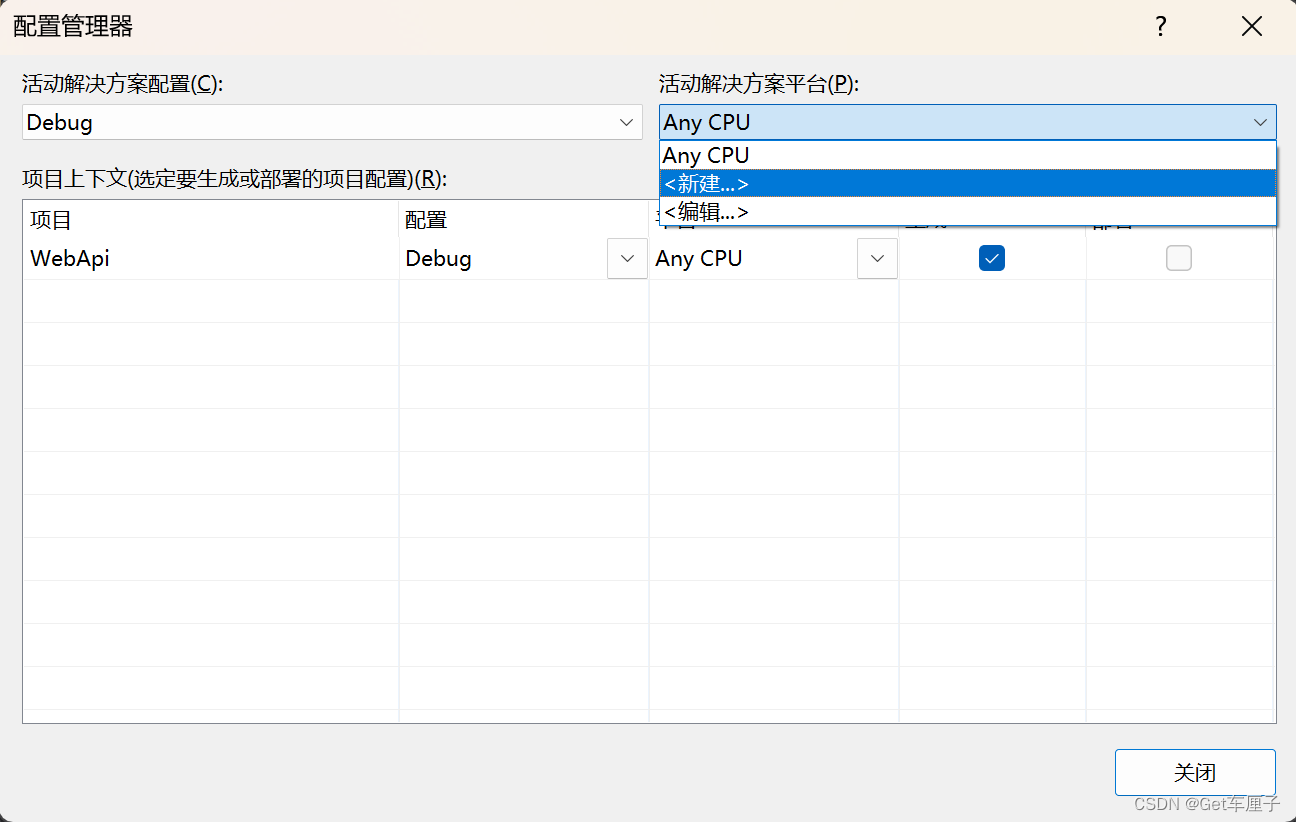Toggle the deploy checkbox in WebApi row
Image resolution: width=1296 pixels, height=822 pixels.
coord(1179,258)
